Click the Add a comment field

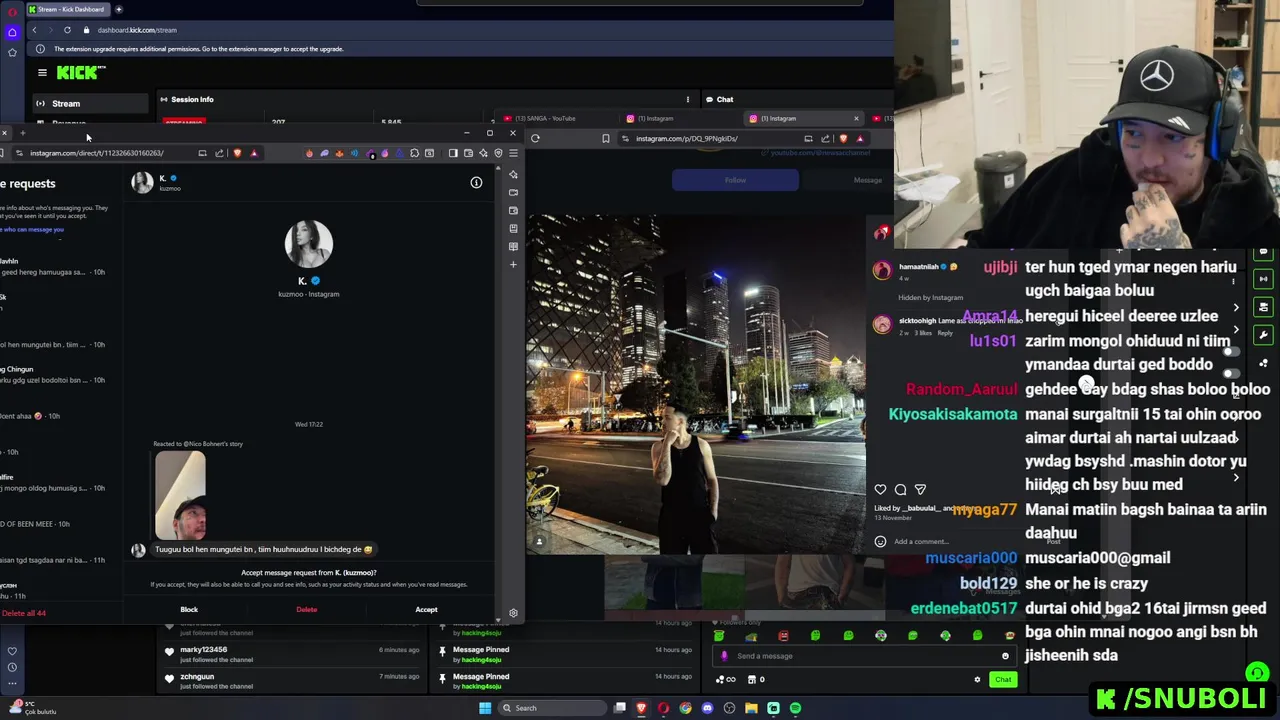921,541
